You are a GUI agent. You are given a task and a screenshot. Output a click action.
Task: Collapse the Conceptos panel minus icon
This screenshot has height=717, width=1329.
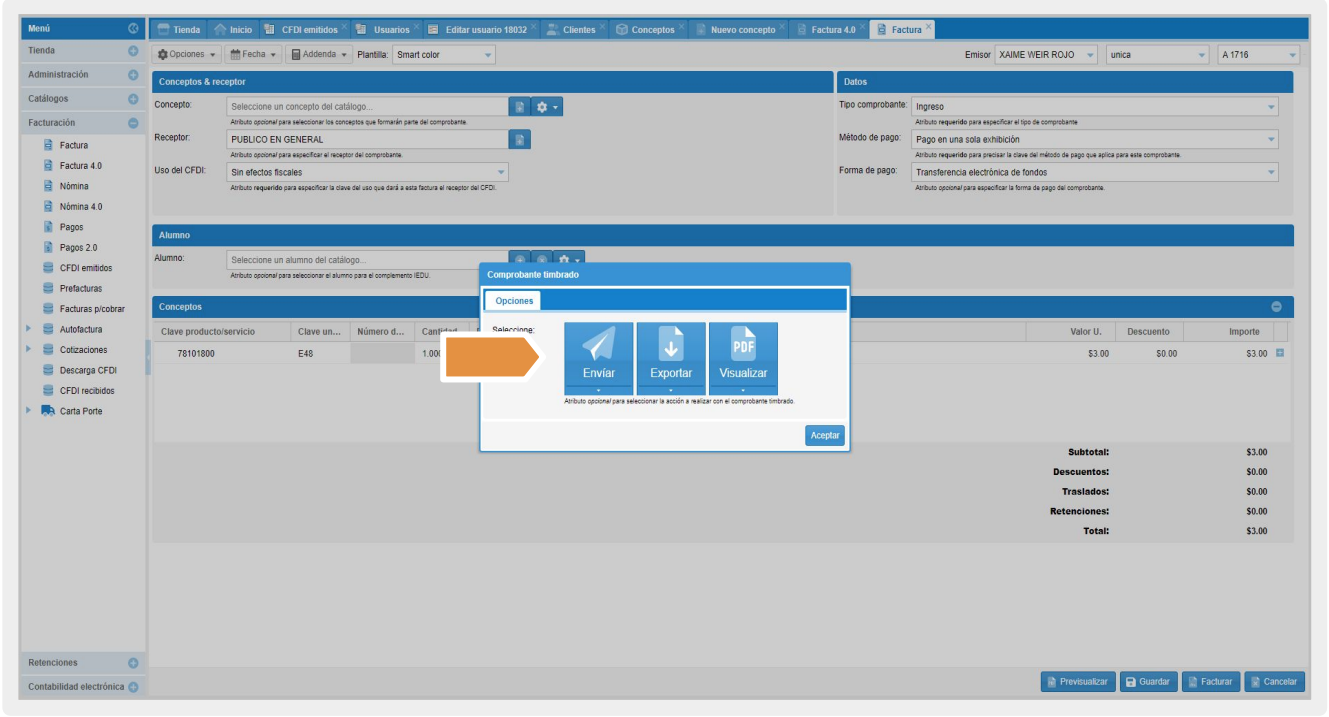click(x=1276, y=307)
